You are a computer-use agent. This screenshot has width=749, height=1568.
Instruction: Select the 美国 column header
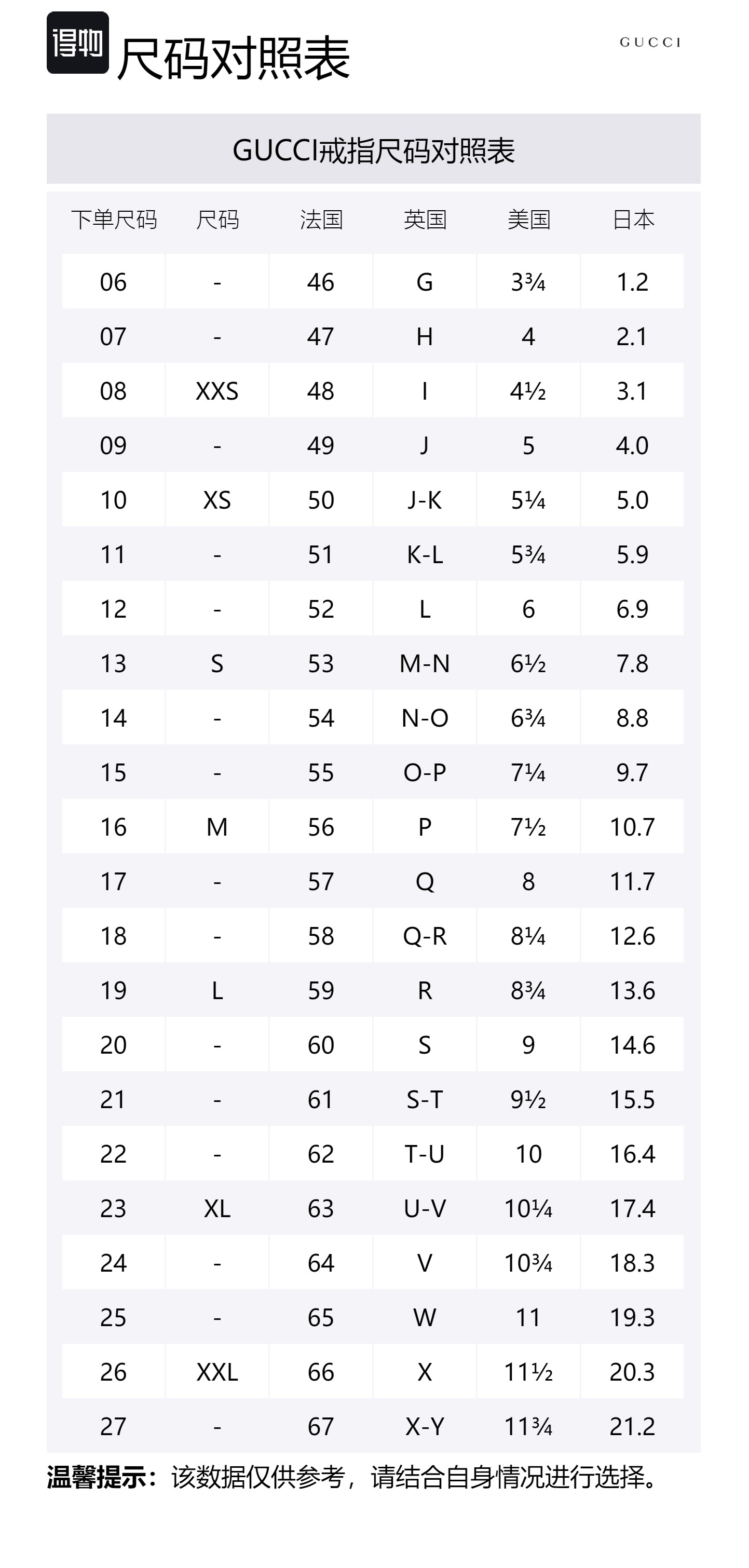[528, 220]
